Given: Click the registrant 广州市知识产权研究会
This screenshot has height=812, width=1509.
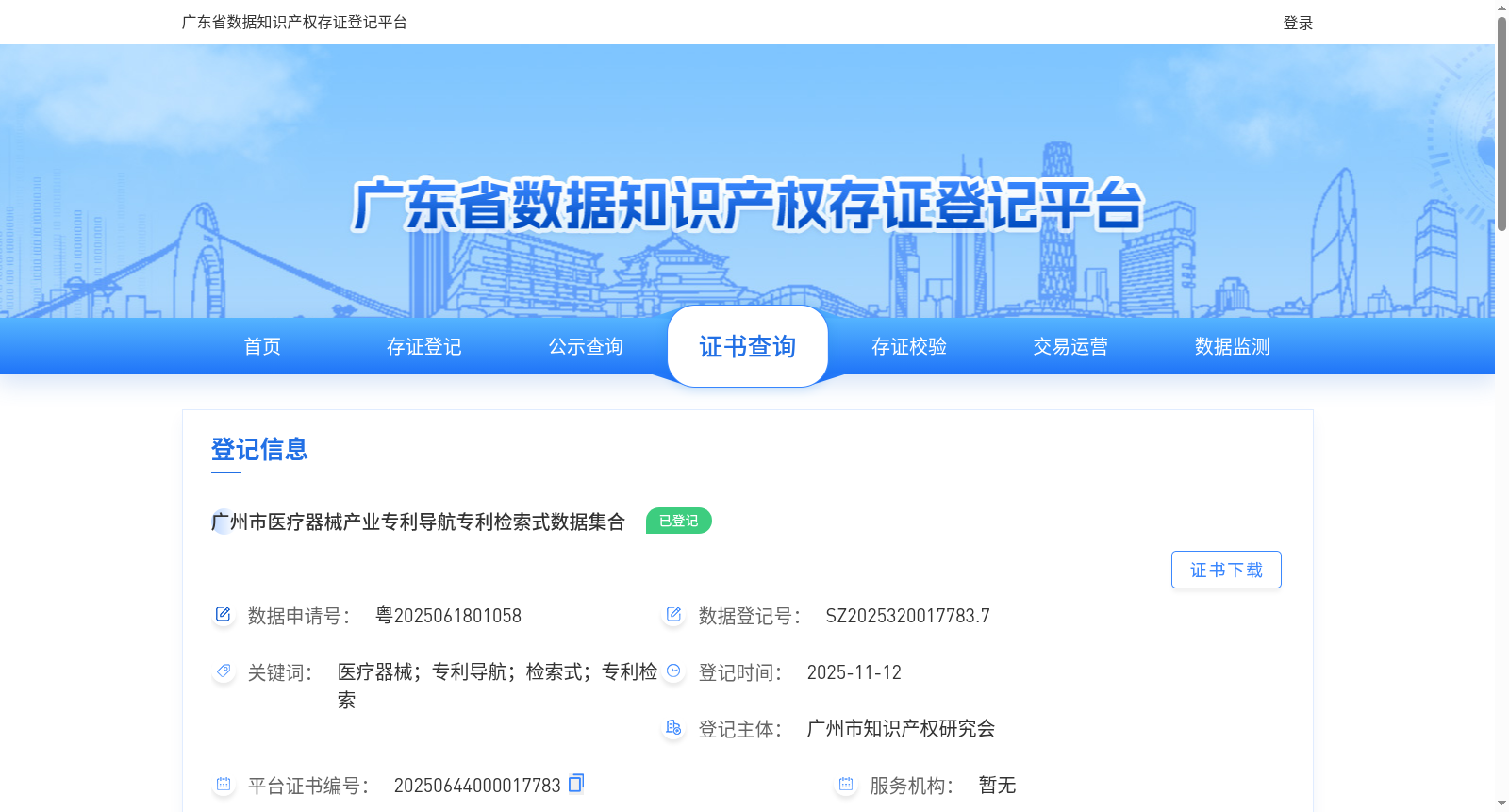Looking at the screenshot, I should 901,728.
